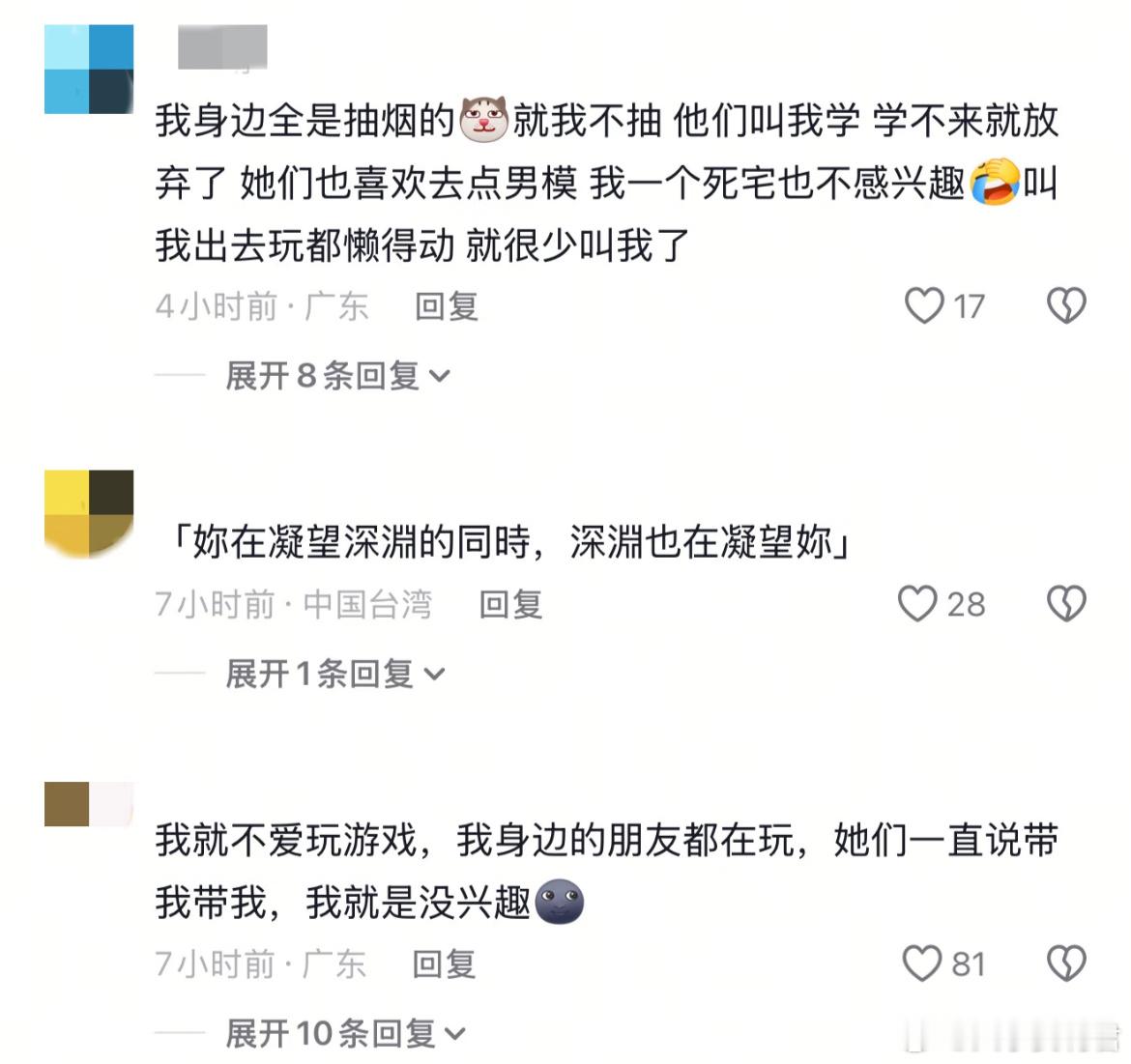Open blue pixelated avatar of first commenter
This screenshot has width=1131, height=1064.
click(89, 70)
